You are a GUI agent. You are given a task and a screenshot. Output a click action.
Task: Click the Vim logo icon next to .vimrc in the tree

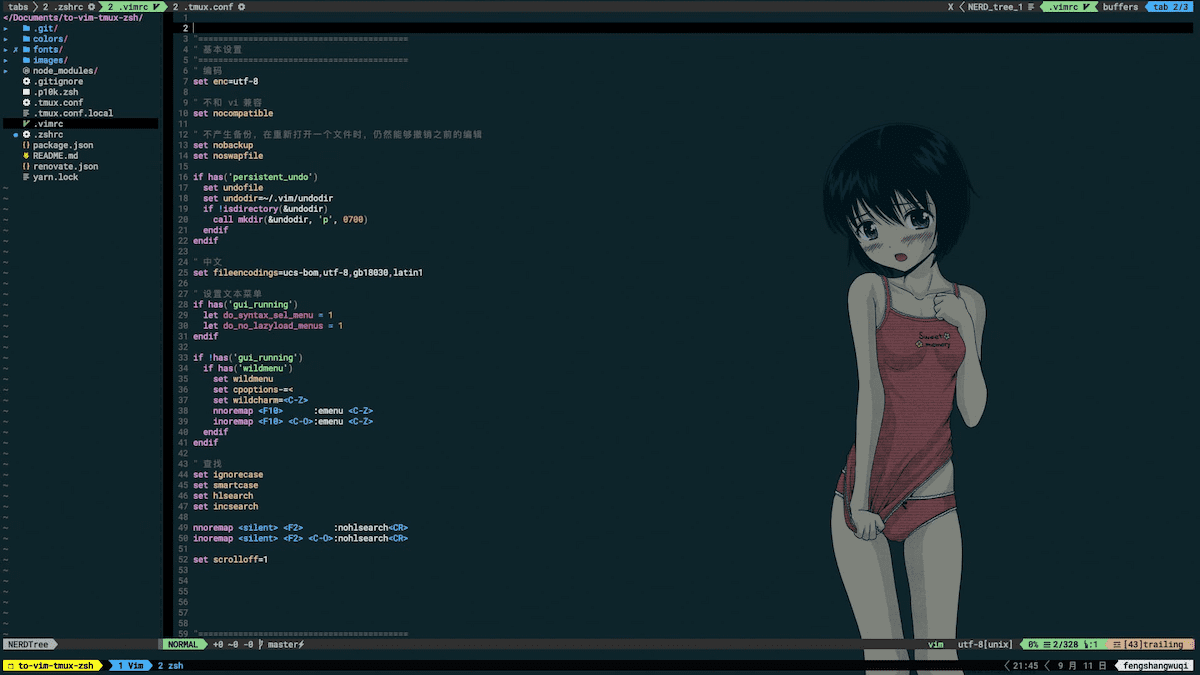[26, 124]
